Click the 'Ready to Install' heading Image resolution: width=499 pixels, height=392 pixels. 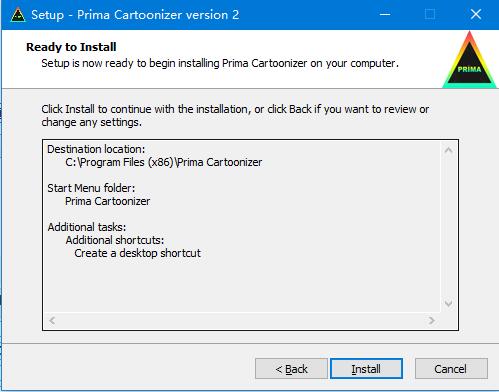[71, 47]
